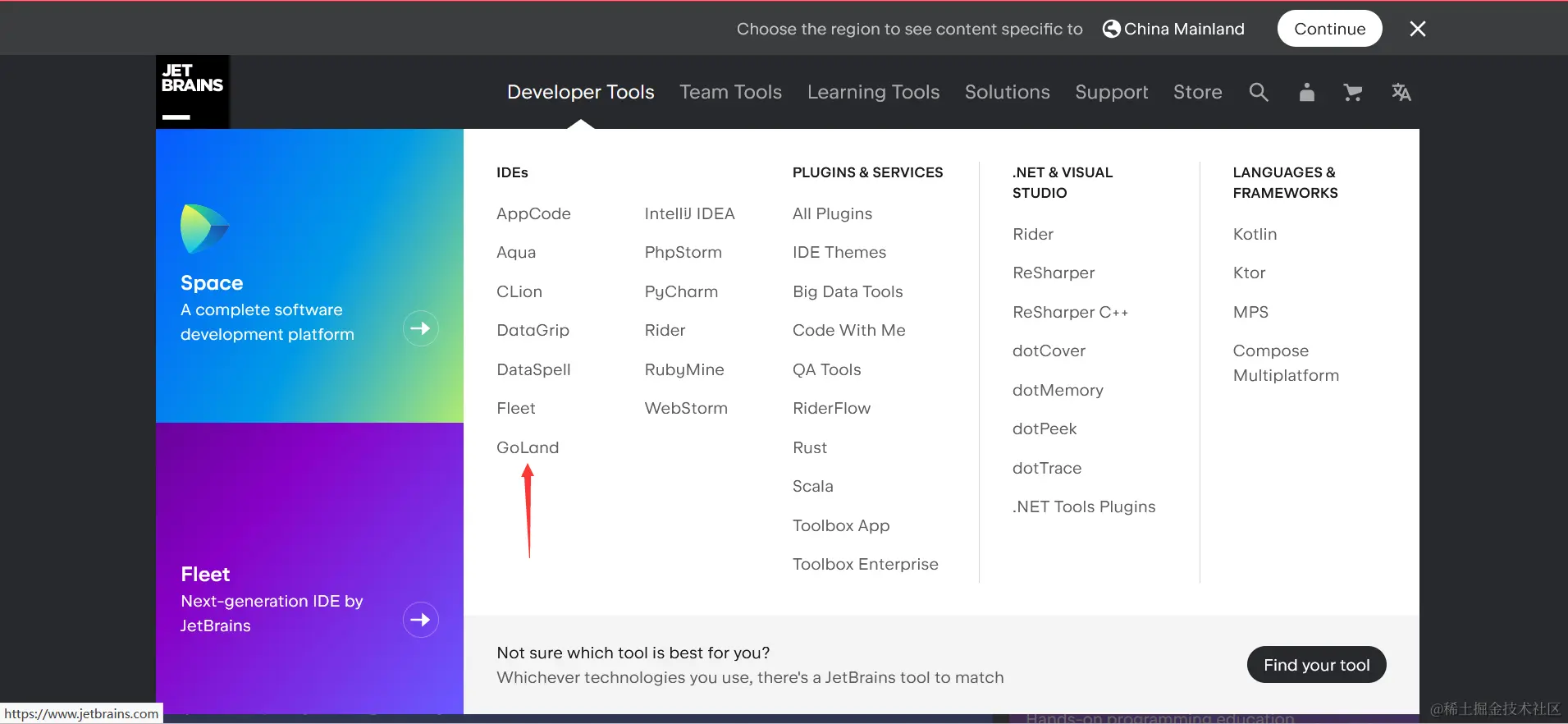Viewport: 1568px width, 724px height.
Task: Click the Space card title
Action: (212, 283)
